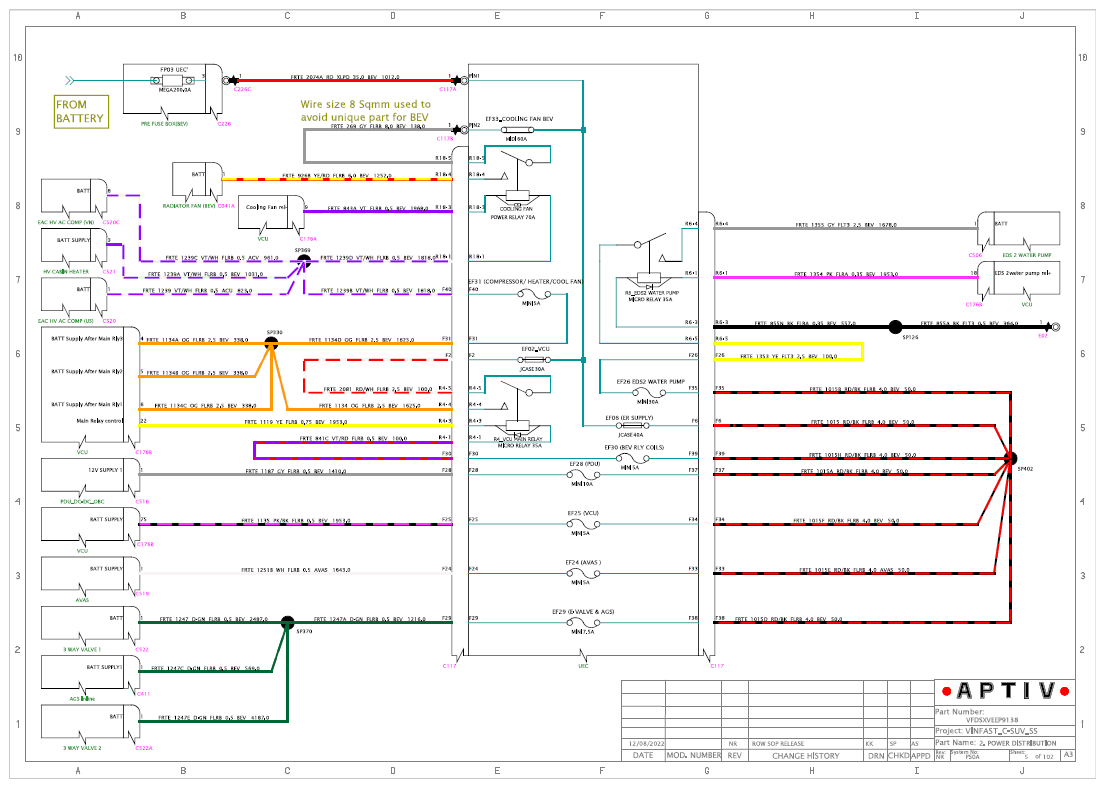
Task: Select the SP370 splice node
Action: [288, 622]
